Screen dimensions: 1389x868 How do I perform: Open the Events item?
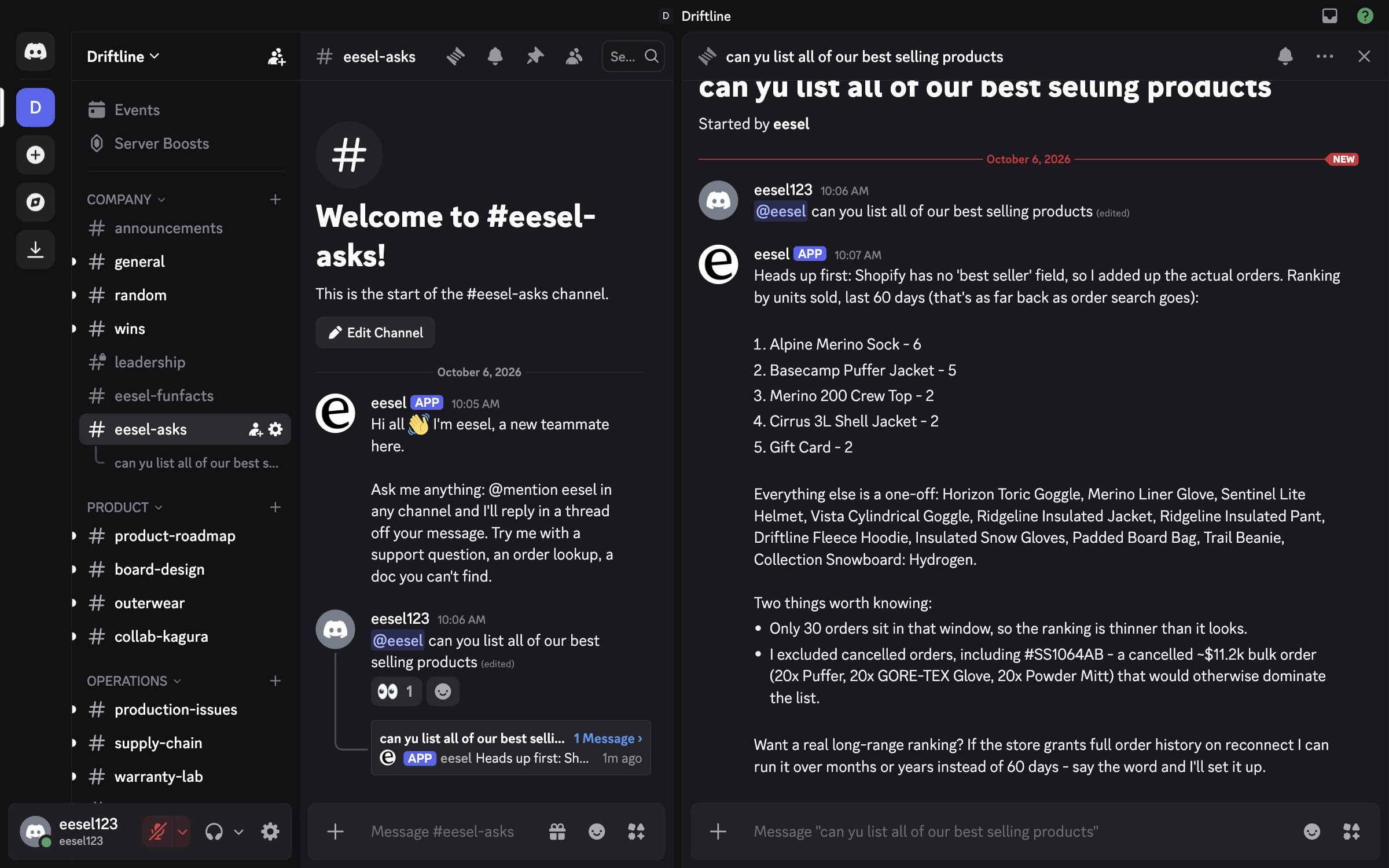click(x=185, y=110)
